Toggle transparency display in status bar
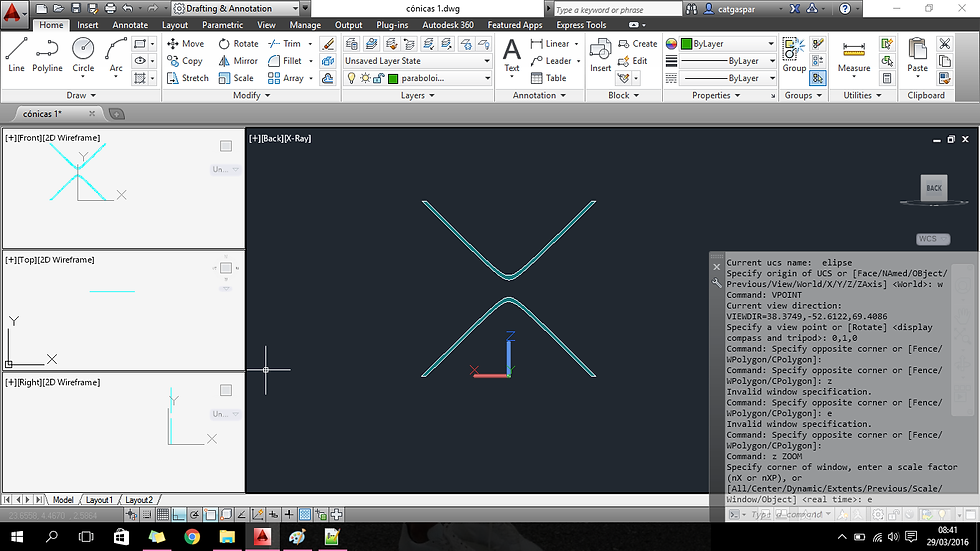 coord(305,515)
